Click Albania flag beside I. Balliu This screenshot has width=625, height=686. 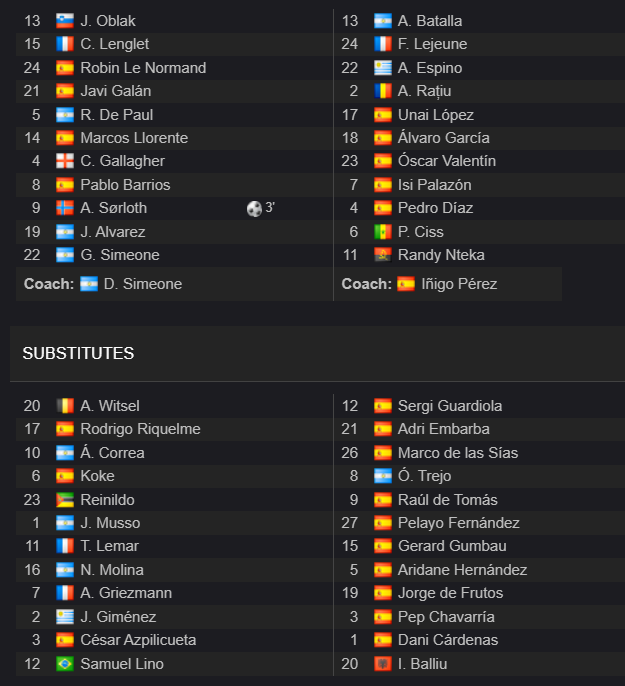pos(383,664)
